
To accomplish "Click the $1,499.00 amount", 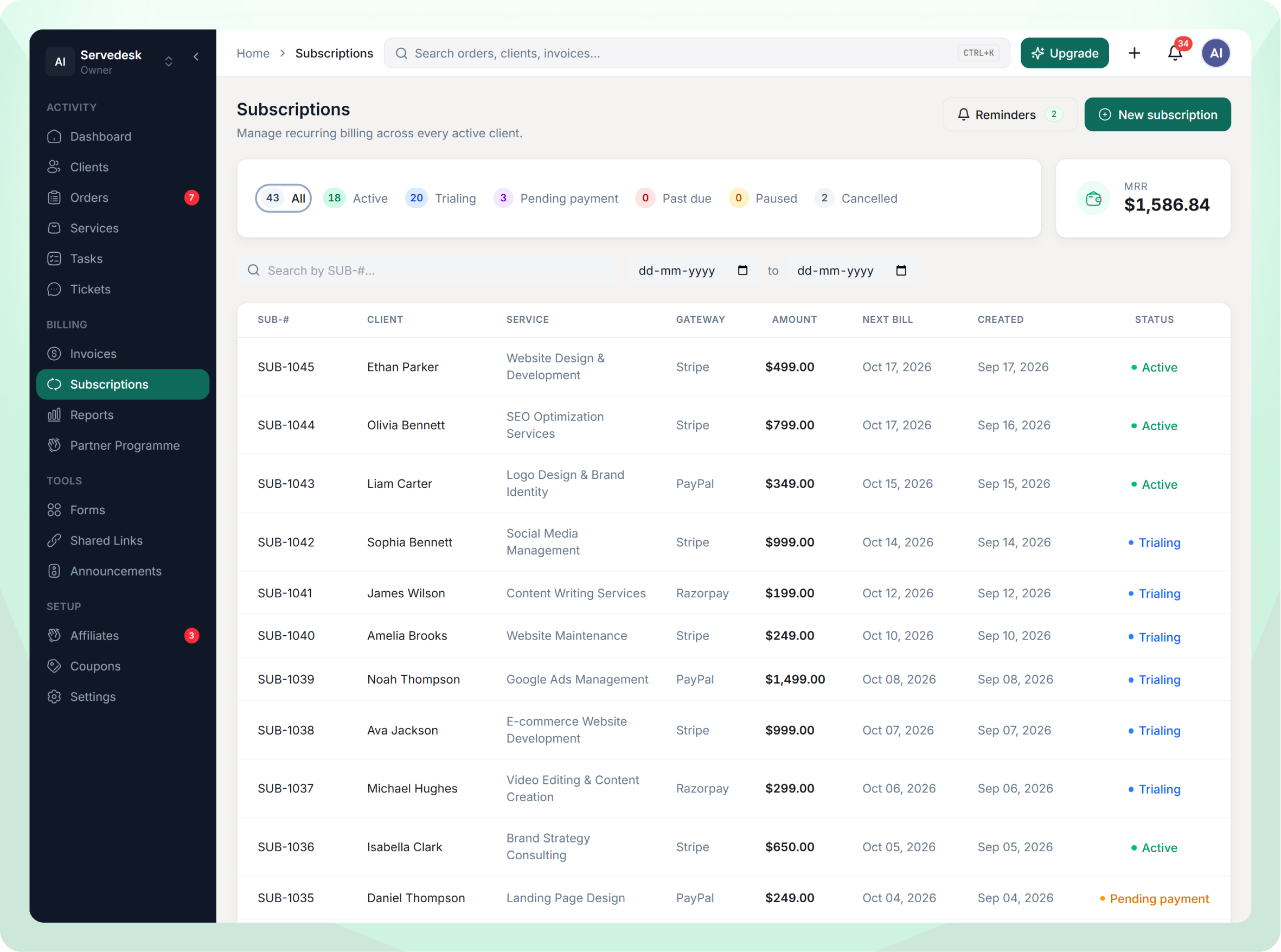I will pos(795,680).
